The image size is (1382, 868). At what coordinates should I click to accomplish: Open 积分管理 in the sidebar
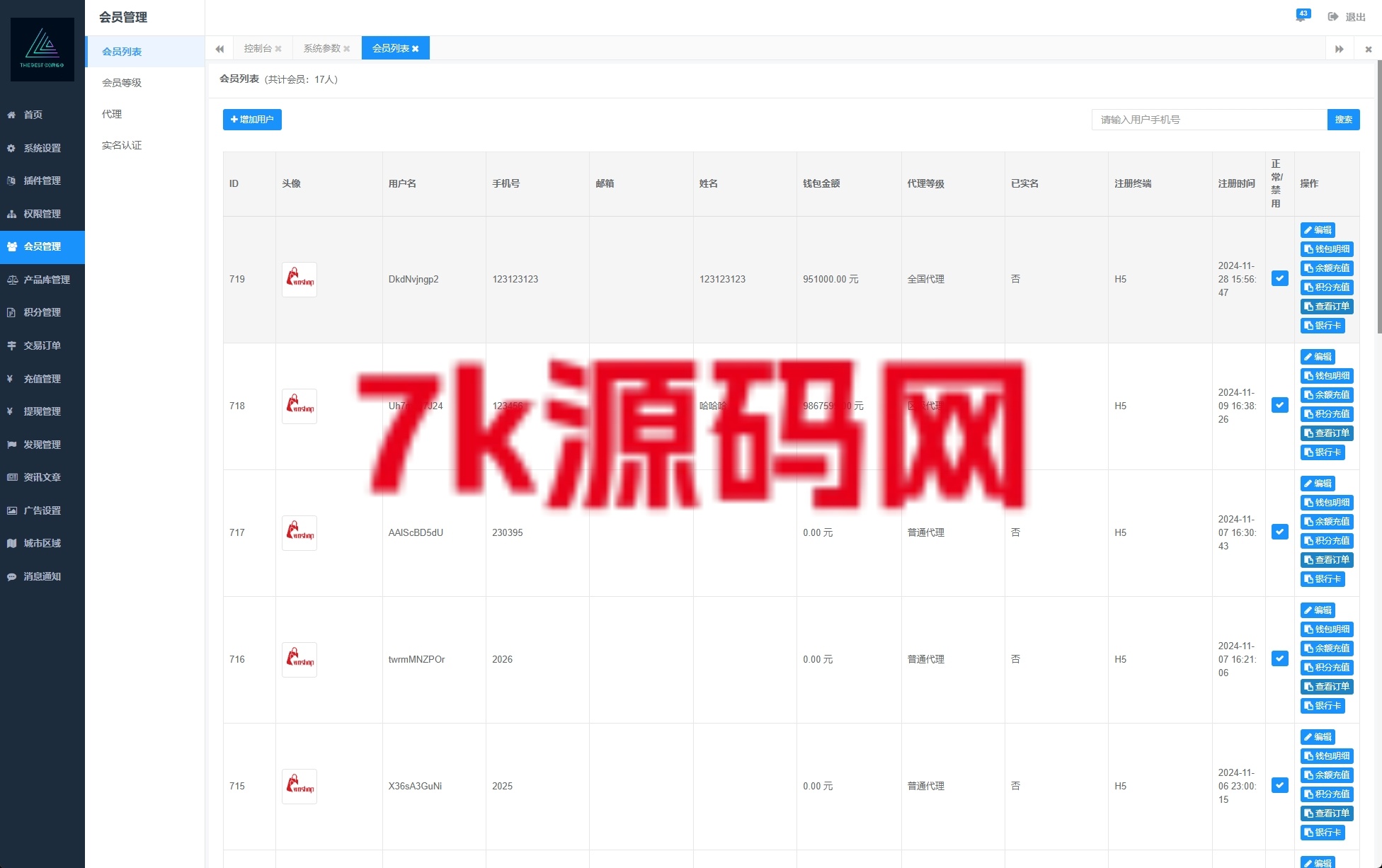pyautogui.click(x=42, y=312)
